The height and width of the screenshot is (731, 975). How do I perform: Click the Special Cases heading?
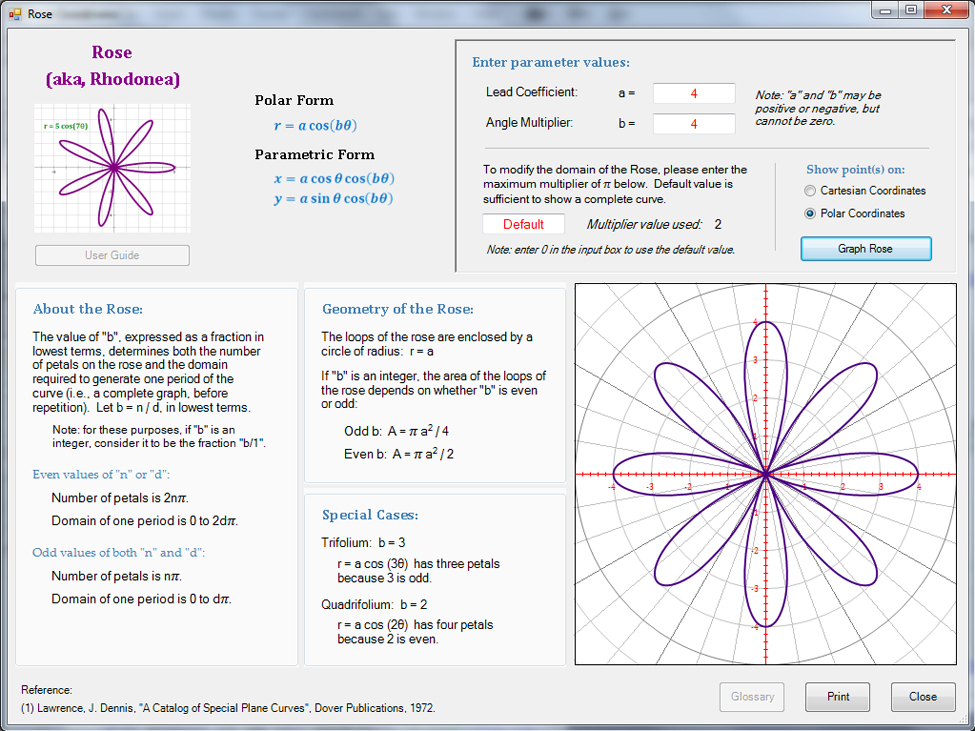point(370,515)
